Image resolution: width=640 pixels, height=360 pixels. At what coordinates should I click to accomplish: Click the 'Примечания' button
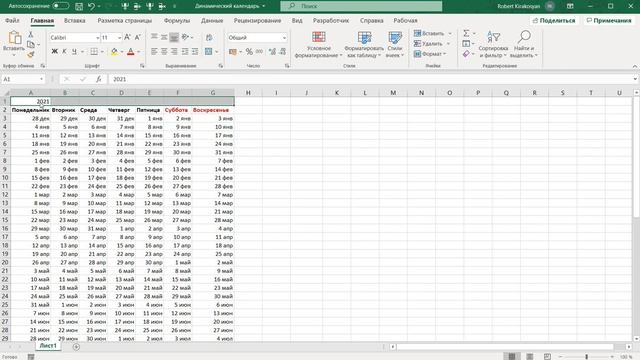pos(609,20)
